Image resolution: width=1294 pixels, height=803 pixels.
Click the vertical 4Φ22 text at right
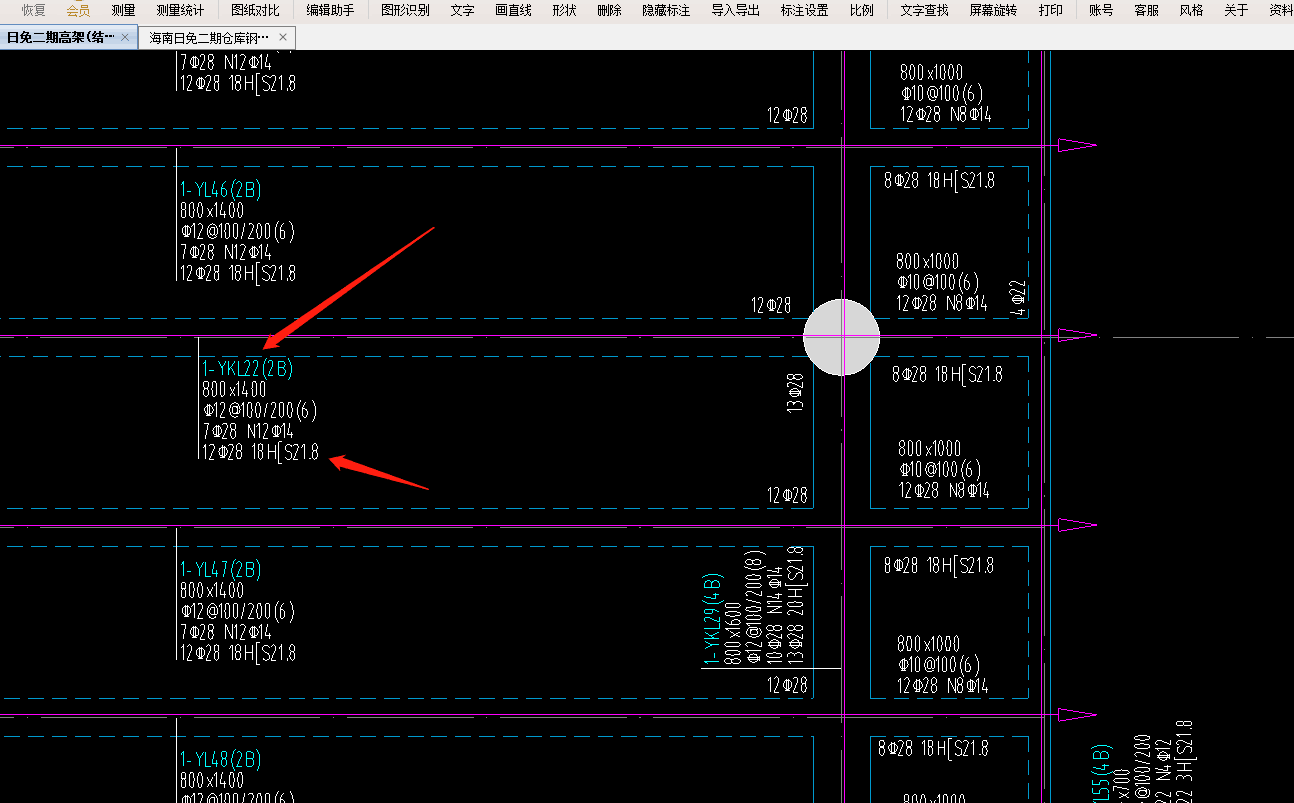pos(1019,299)
